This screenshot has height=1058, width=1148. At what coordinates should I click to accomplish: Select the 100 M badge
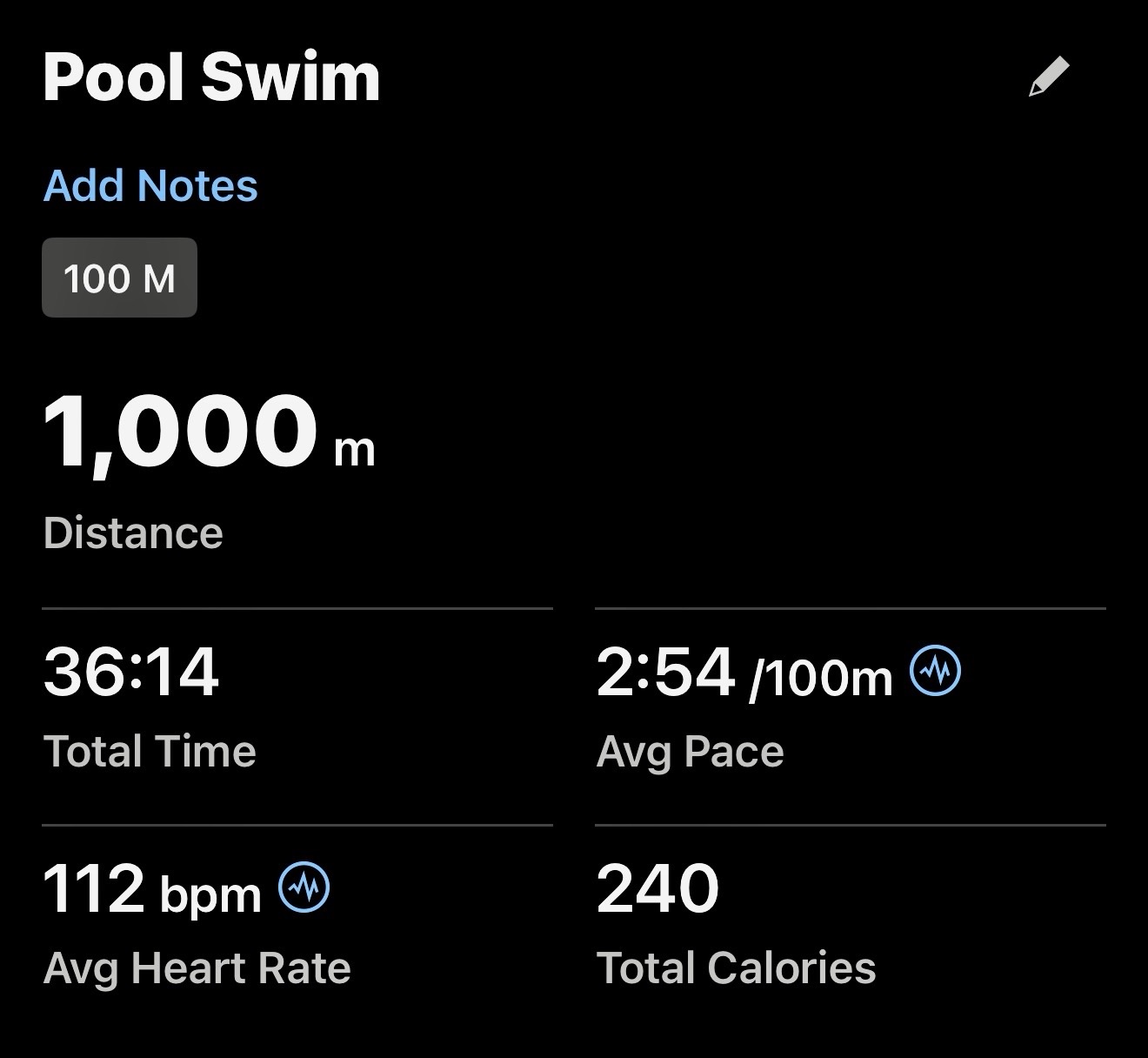coord(119,278)
